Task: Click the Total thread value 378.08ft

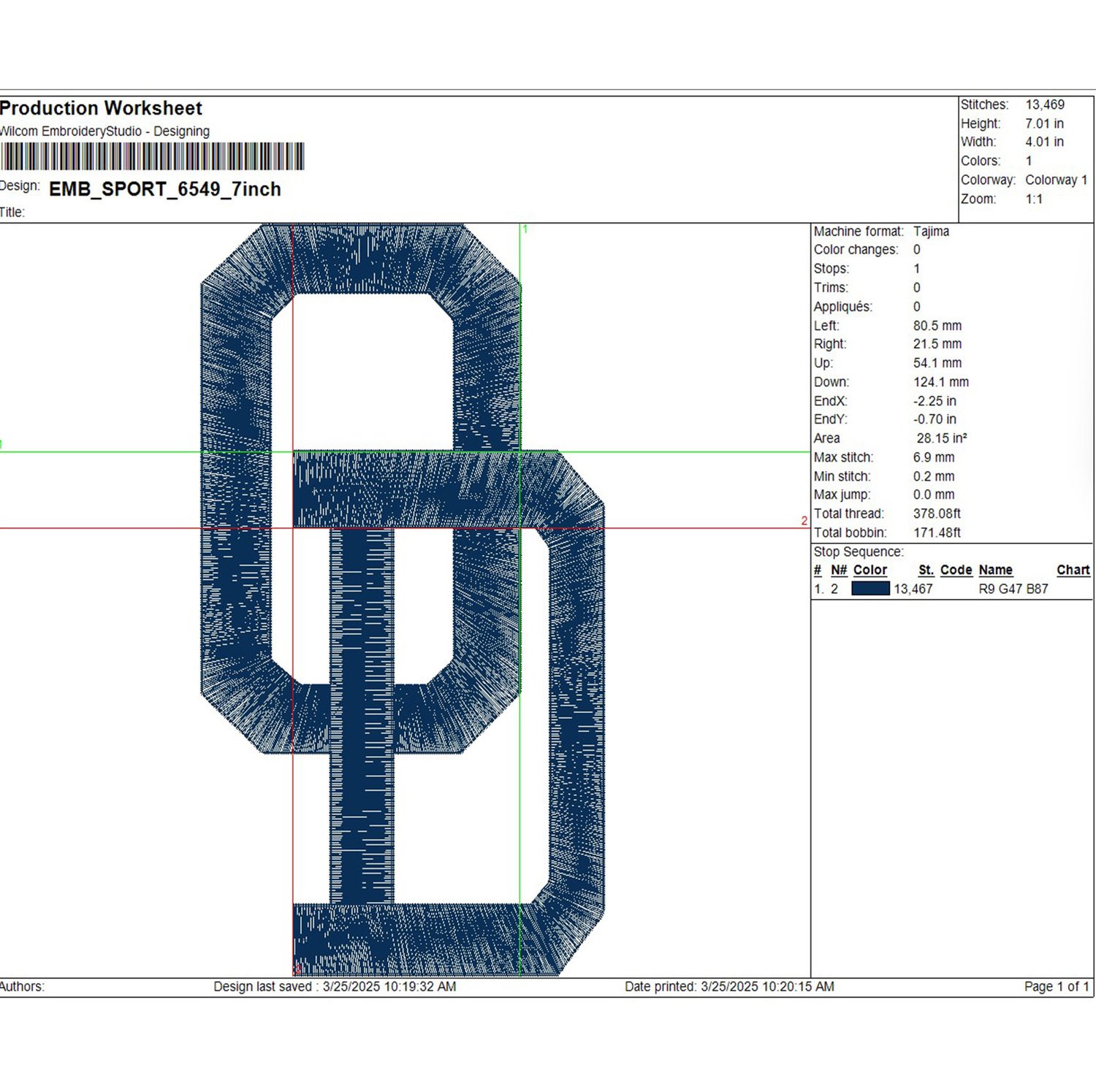Action: coord(937,513)
